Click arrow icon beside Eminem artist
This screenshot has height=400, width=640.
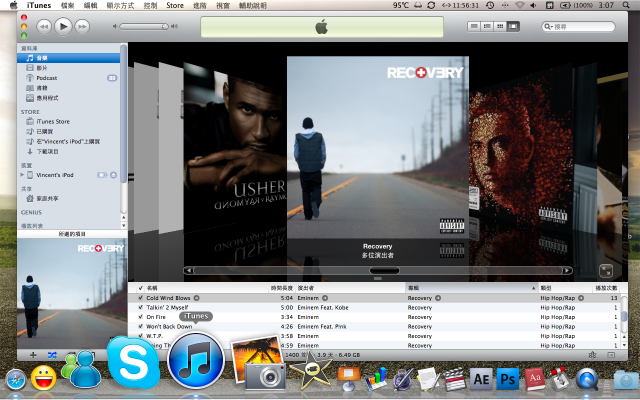coord(325,298)
